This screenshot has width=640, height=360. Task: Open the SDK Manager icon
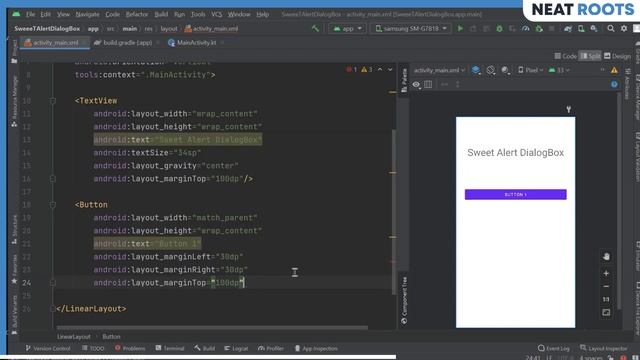594,29
